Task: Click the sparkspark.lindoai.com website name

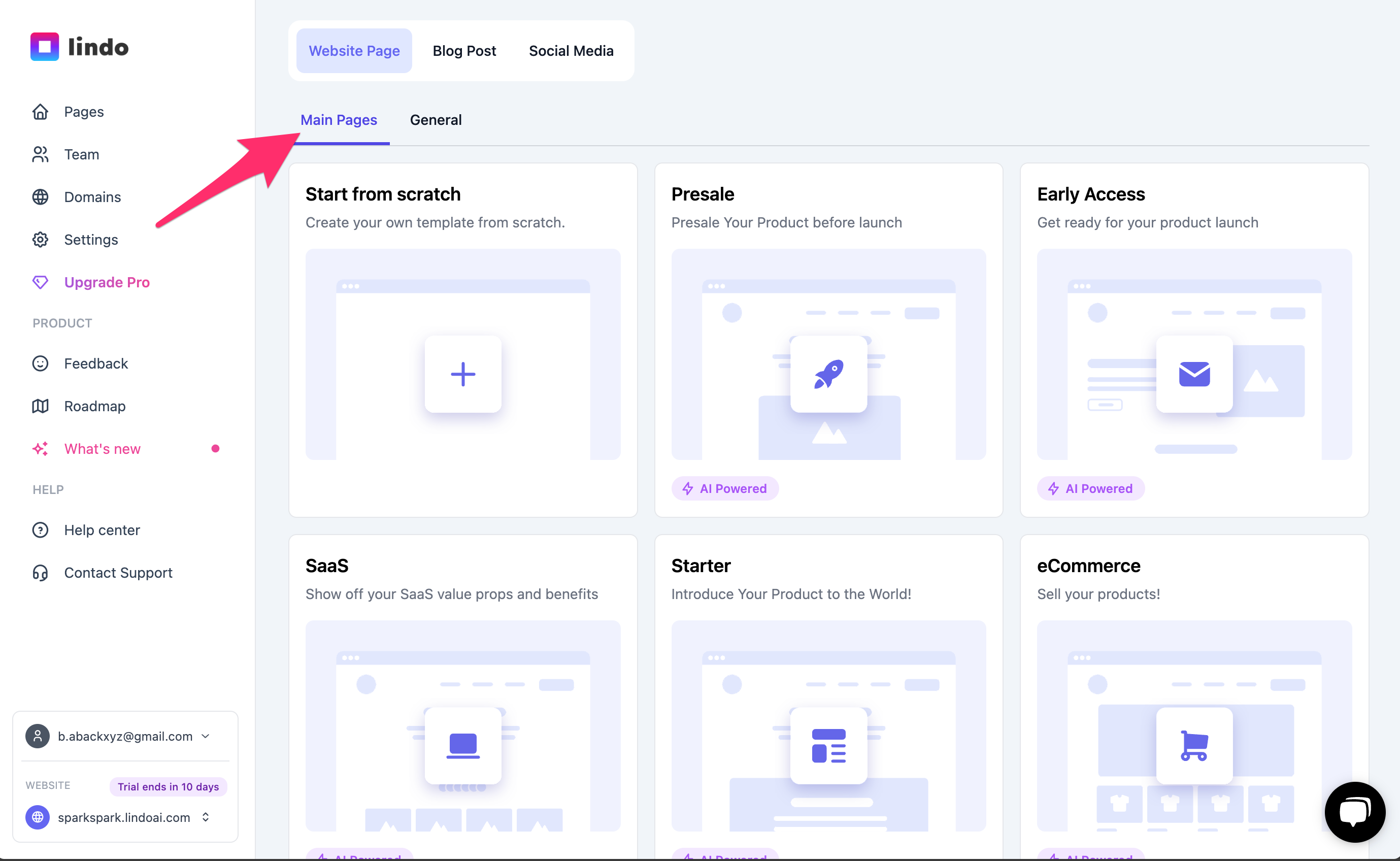Action: [x=124, y=818]
